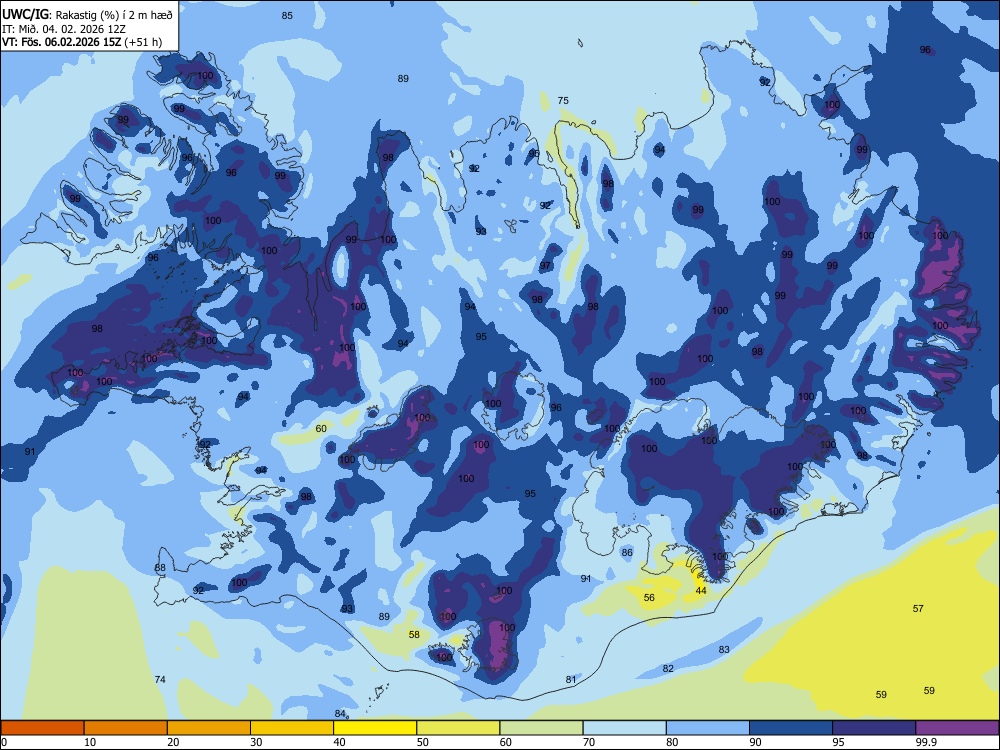
Task: Select the navy 95–99.9 legend swatch
Action: coord(874,728)
